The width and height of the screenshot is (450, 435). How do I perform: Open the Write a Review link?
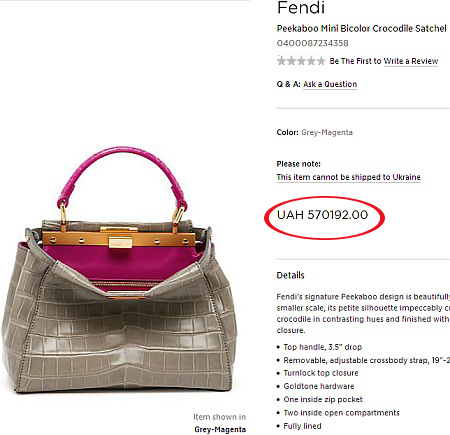411,61
